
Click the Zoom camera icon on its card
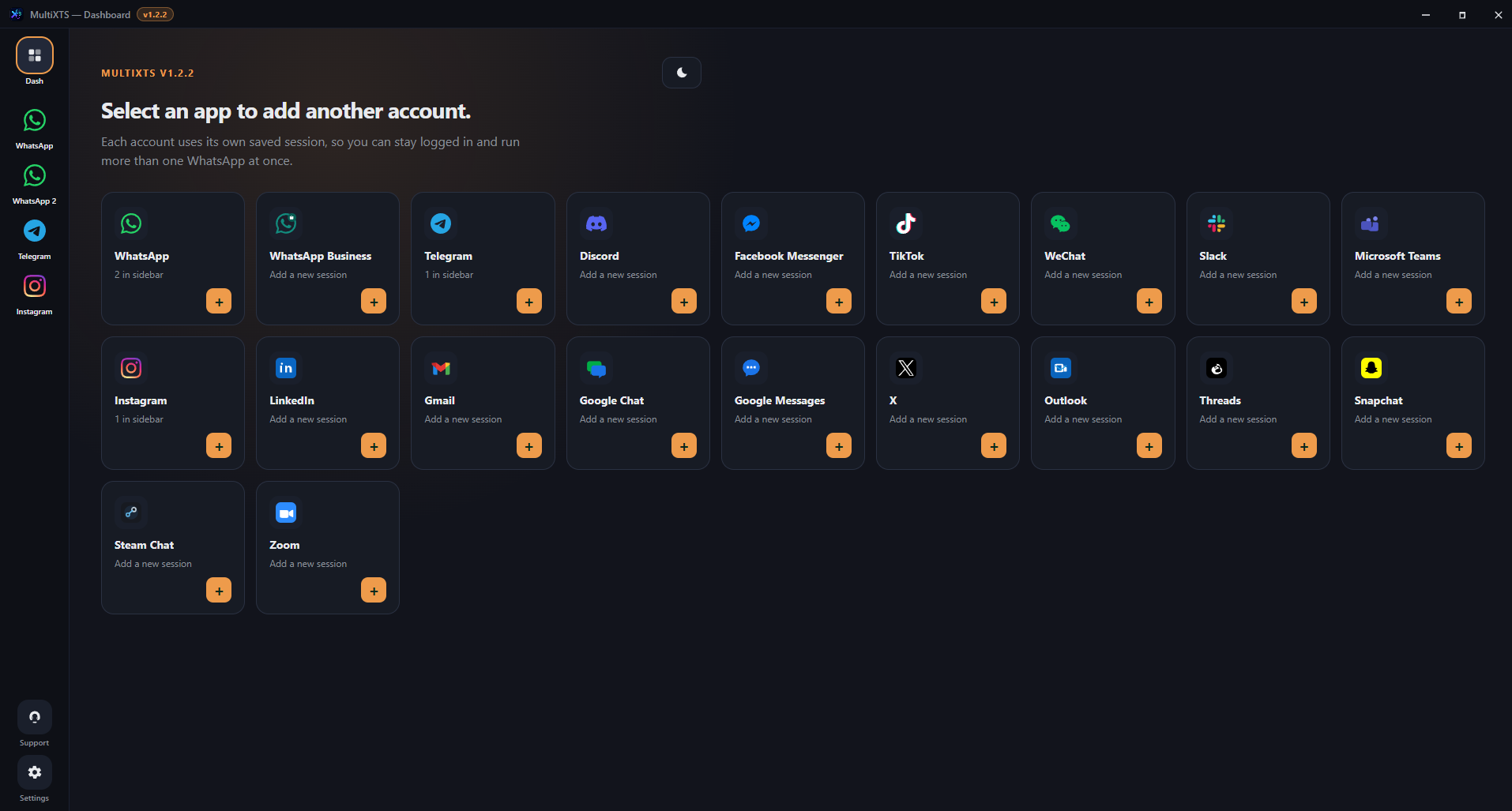[286, 513]
